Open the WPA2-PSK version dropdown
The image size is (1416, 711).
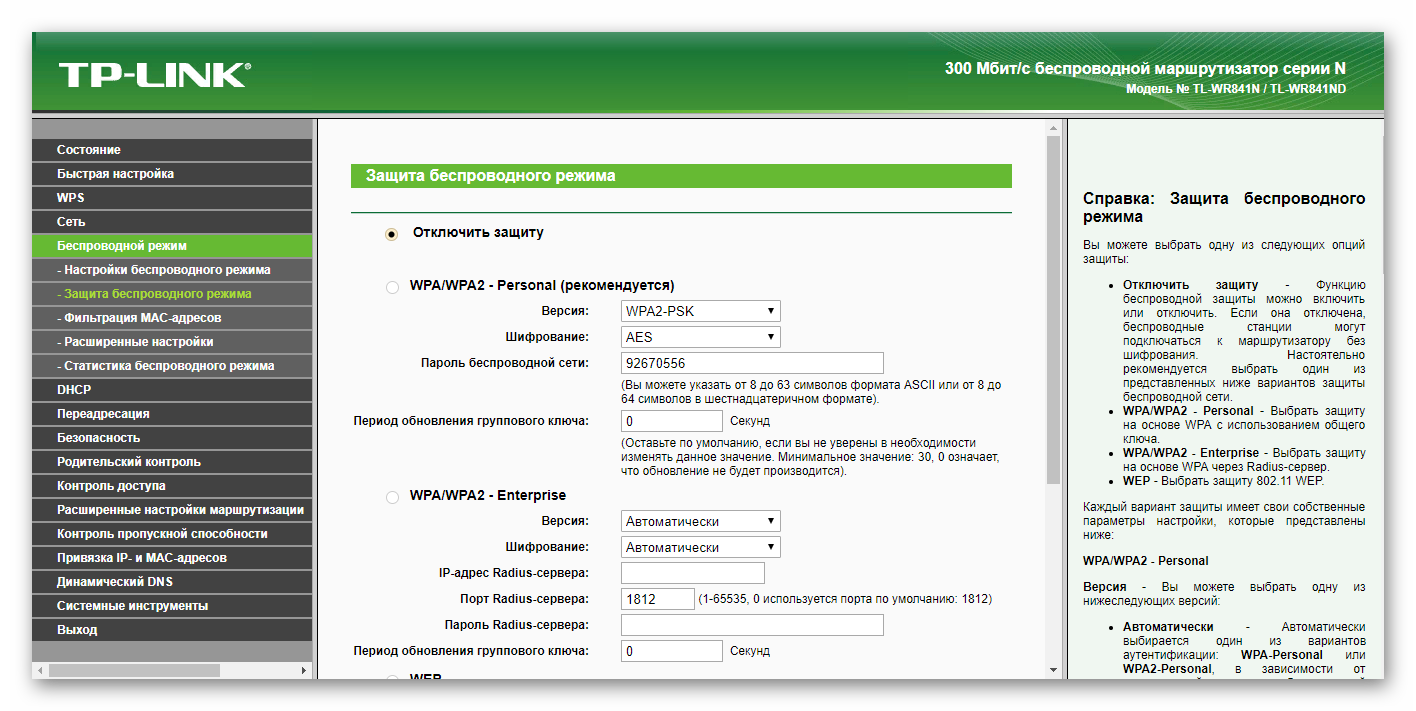pos(700,311)
